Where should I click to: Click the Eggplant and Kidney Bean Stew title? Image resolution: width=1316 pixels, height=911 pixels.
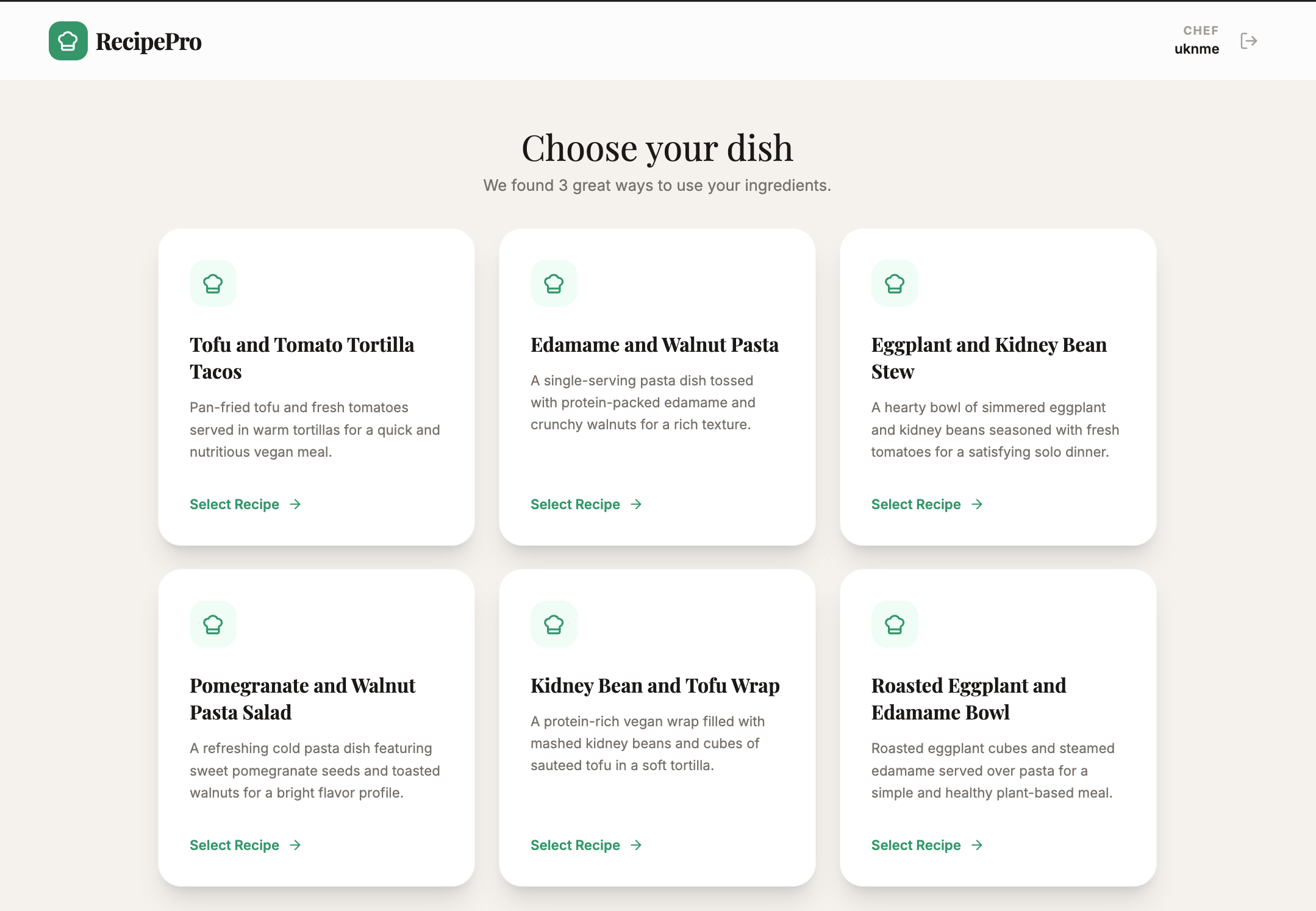[989, 358]
